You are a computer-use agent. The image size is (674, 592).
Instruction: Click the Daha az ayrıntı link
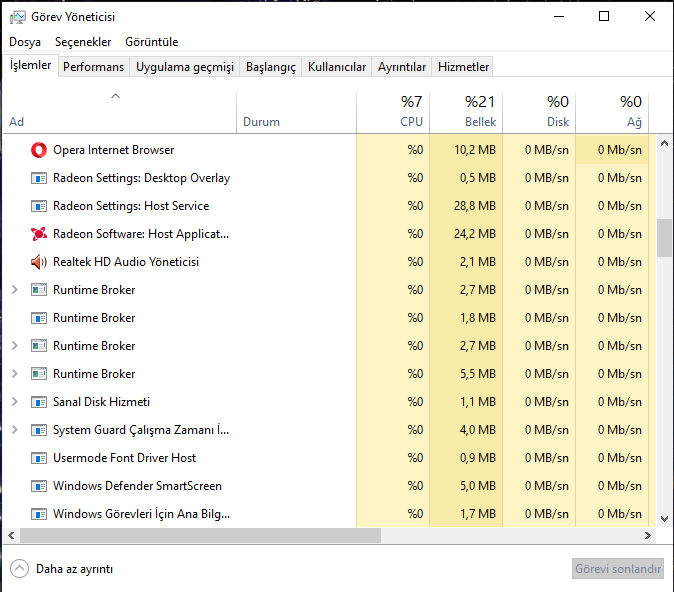pos(74,569)
